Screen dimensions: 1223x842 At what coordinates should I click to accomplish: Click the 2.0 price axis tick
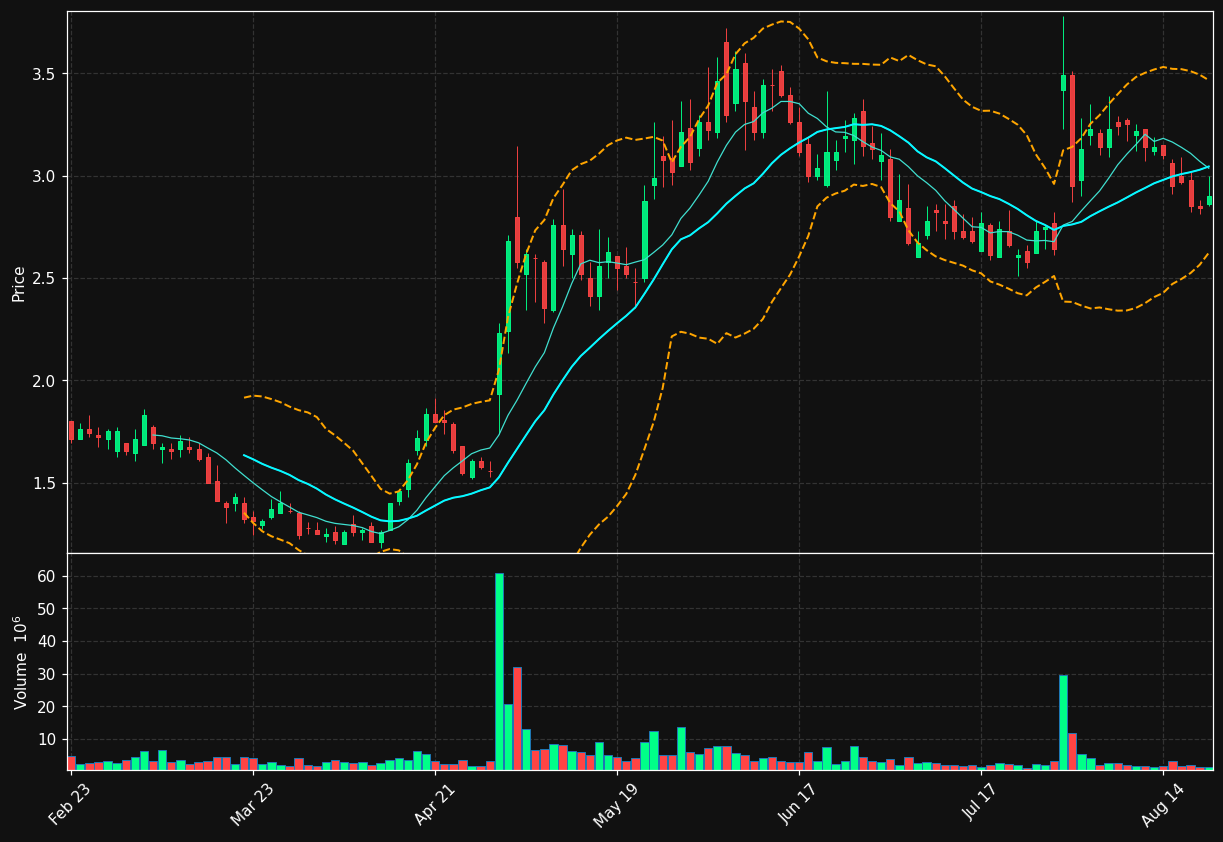click(46, 381)
